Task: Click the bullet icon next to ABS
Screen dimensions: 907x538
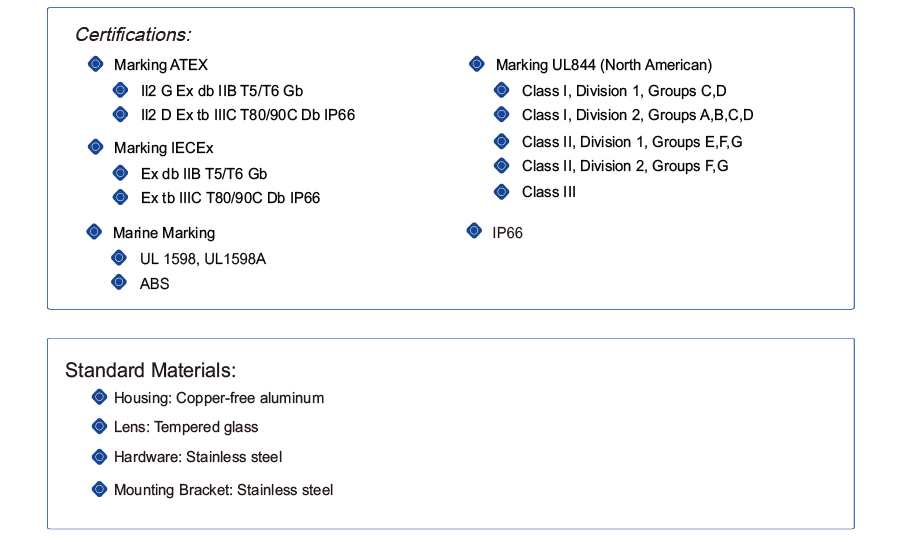Action: (120, 283)
